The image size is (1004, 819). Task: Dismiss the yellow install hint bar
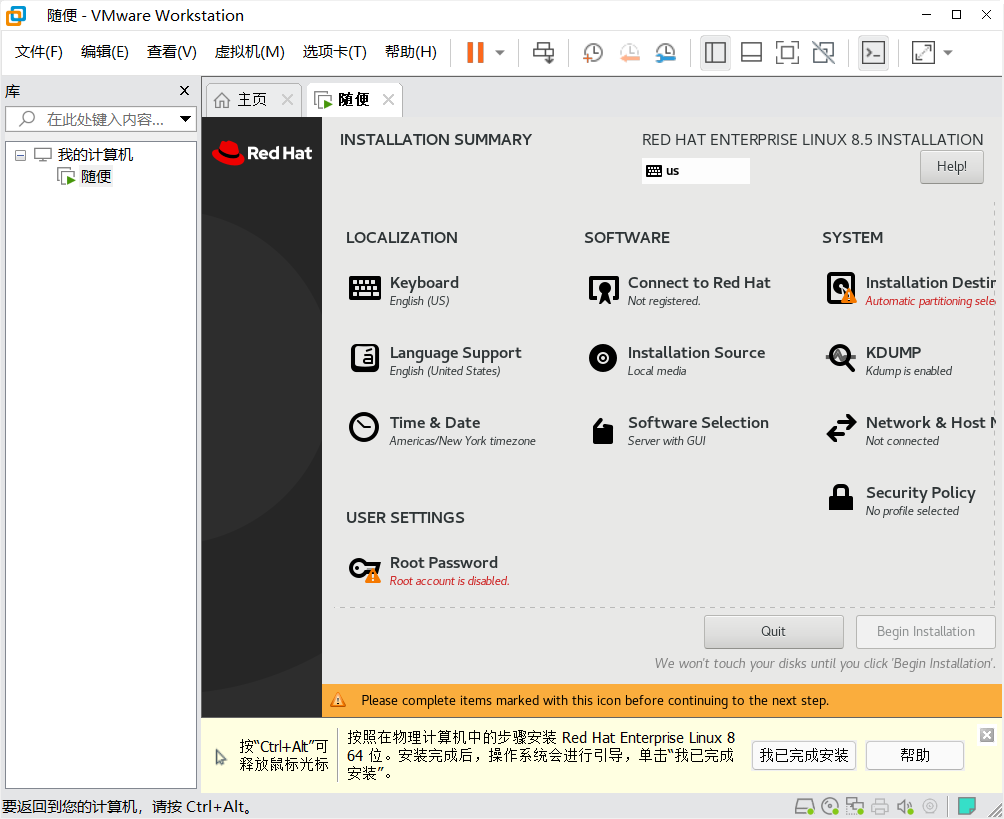pos(987,735)
